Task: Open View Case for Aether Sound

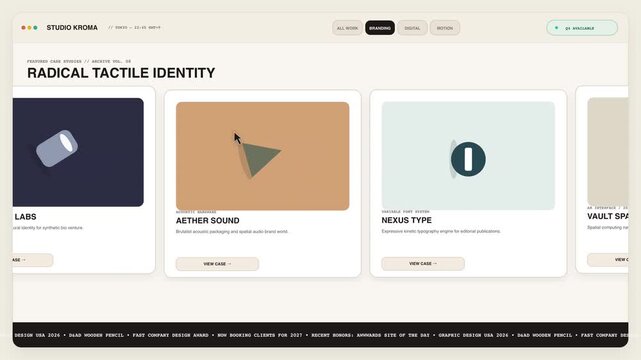Action: coord(217,264)
